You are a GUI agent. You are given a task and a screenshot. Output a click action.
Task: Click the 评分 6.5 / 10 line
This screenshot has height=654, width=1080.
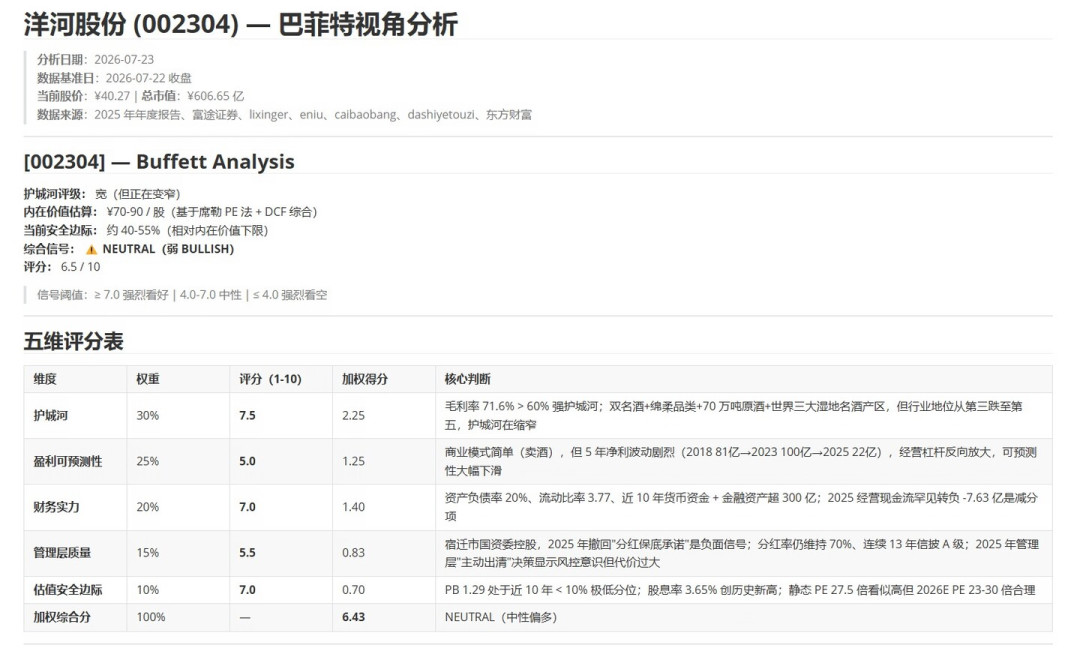[x=62, y=267]
